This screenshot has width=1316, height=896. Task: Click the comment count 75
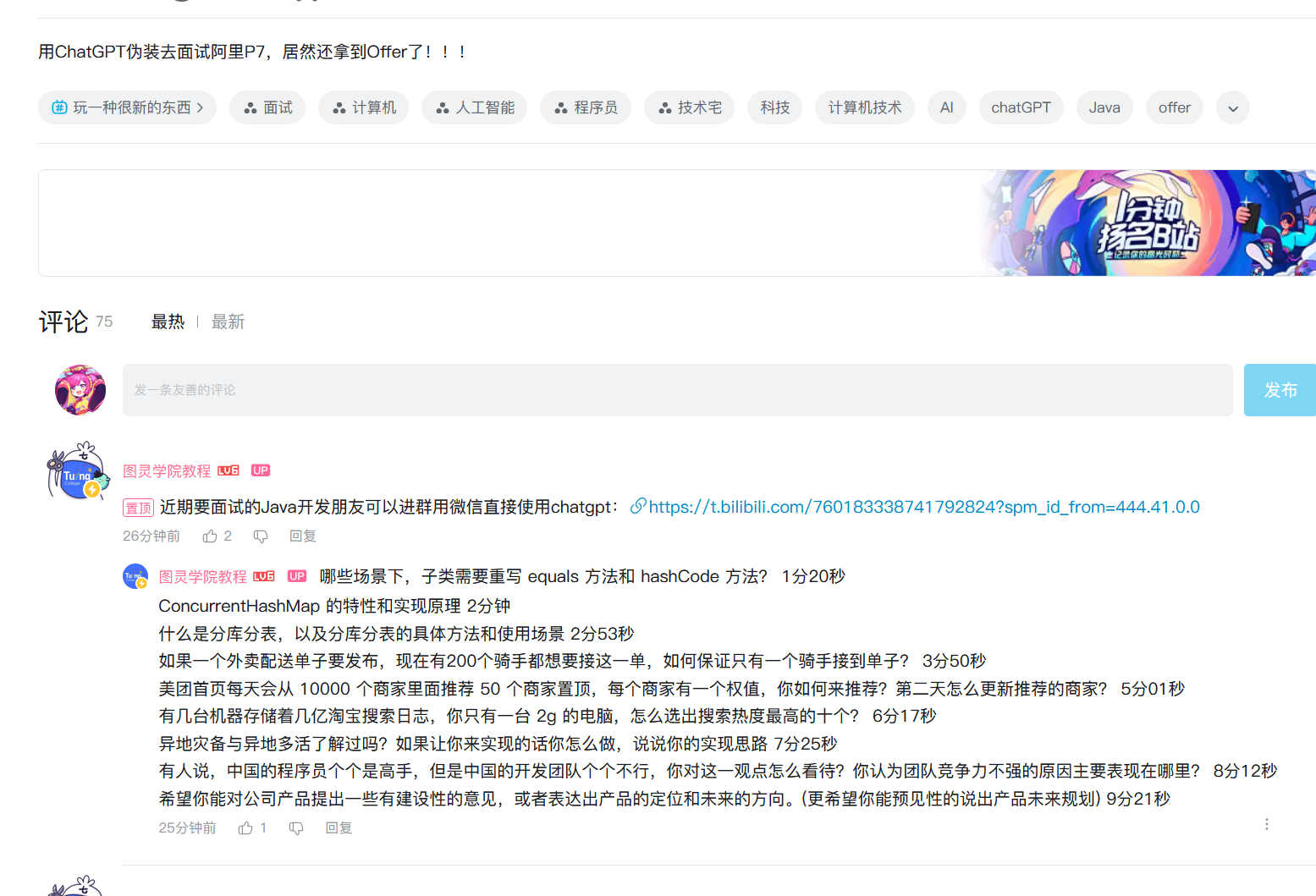pos(104,322)
